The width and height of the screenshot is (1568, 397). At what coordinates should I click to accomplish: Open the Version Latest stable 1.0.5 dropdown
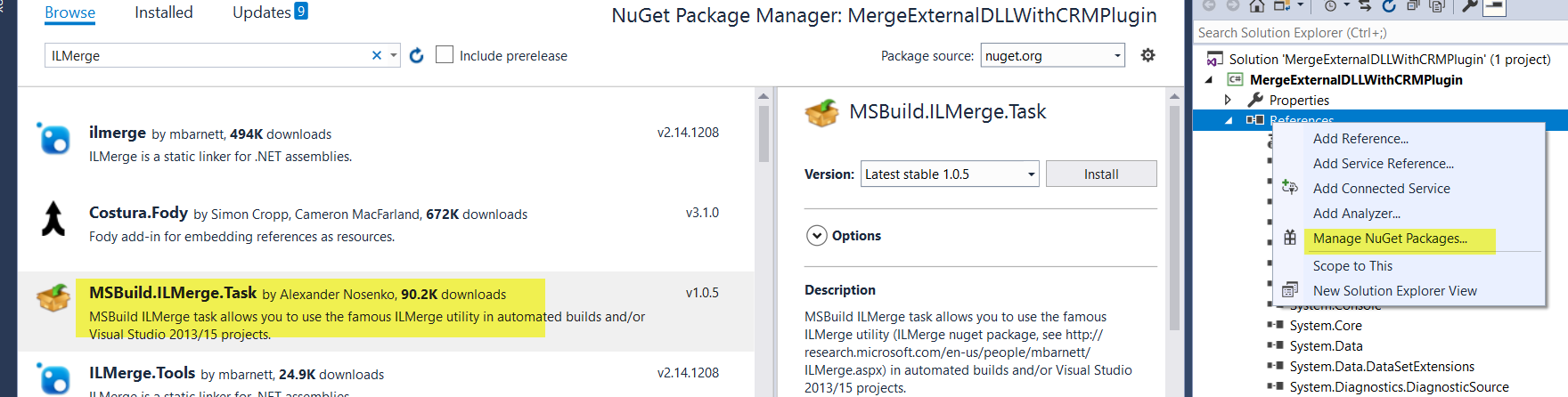point(951,174)
